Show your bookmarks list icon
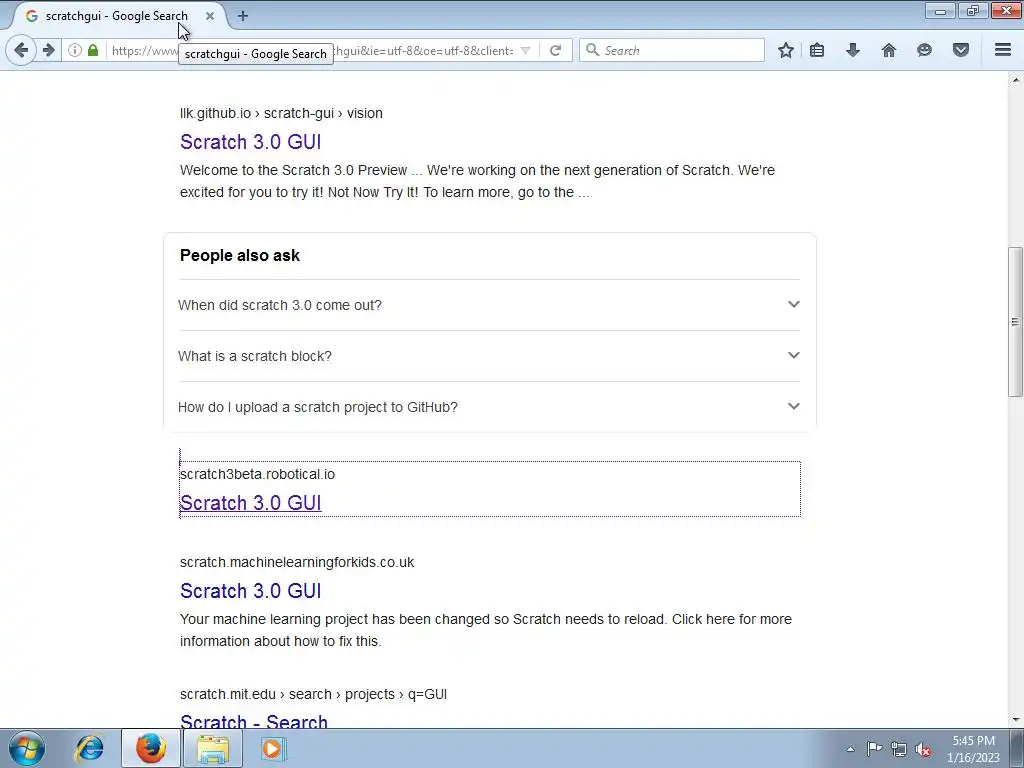Image resolution: width=1024 pixels, height=768 pixels. 817,50
